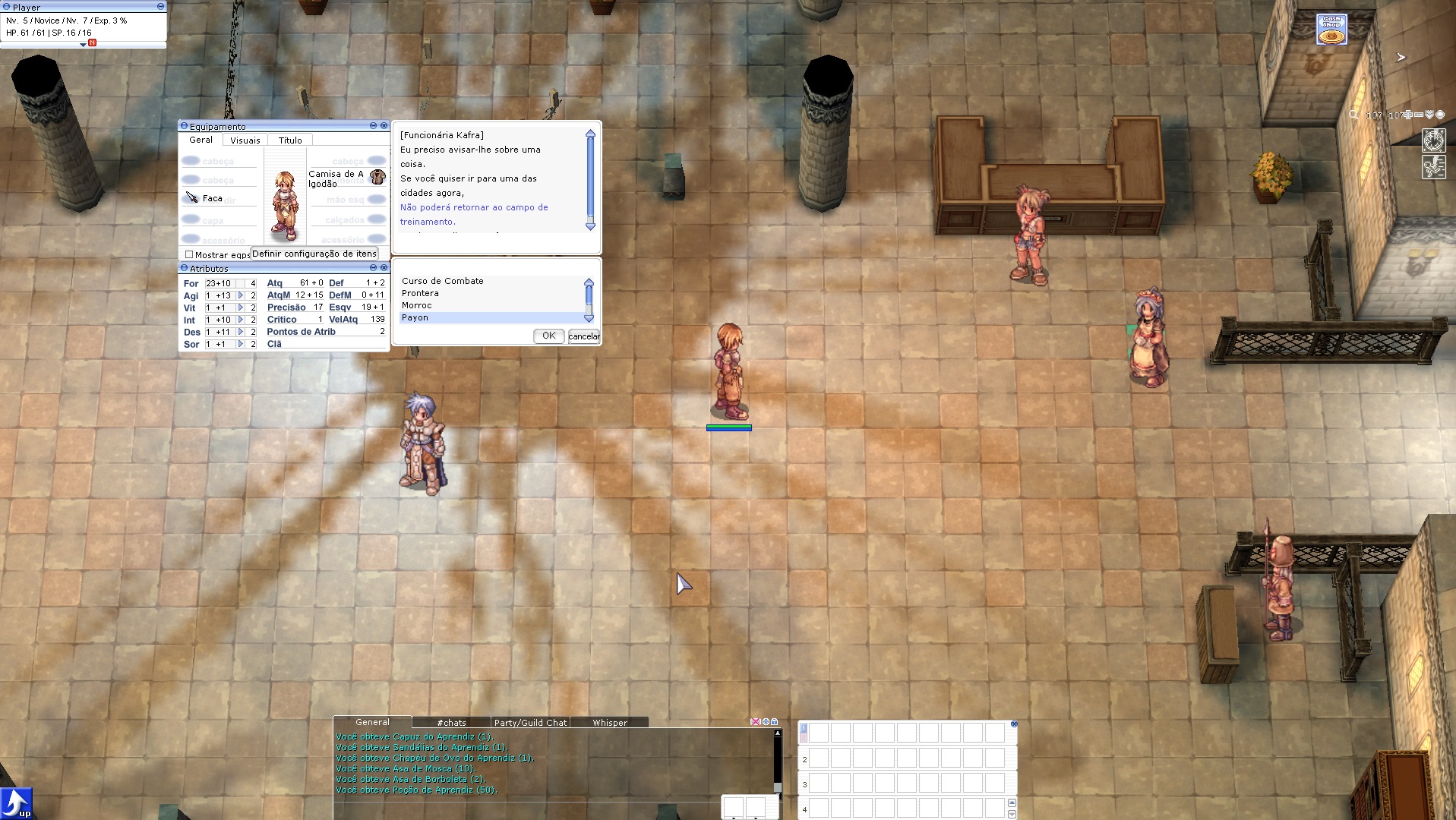The image size is (1456, 820).
Task: Click the Camisa de Algodão shirt icon
Action: tap(377, 177)
